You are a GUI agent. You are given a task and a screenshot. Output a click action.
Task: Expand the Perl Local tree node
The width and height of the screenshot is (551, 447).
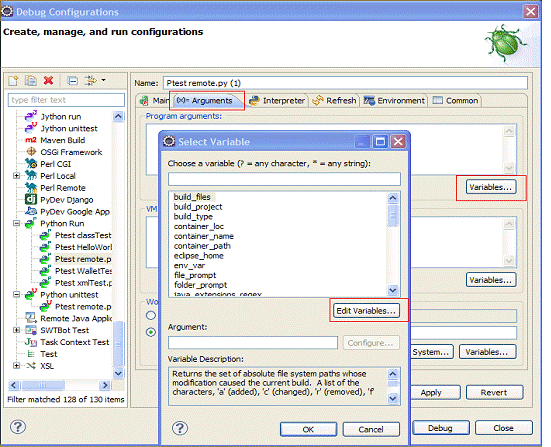16,176
